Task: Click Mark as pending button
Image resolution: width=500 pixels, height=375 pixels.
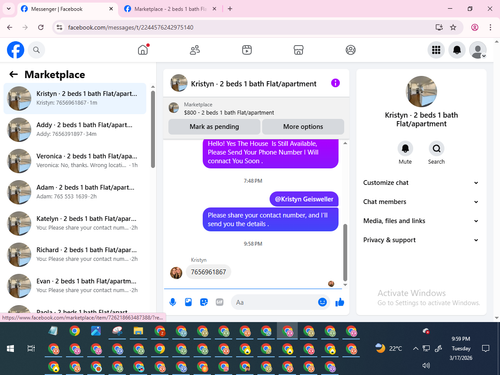Action: [214, 127]
